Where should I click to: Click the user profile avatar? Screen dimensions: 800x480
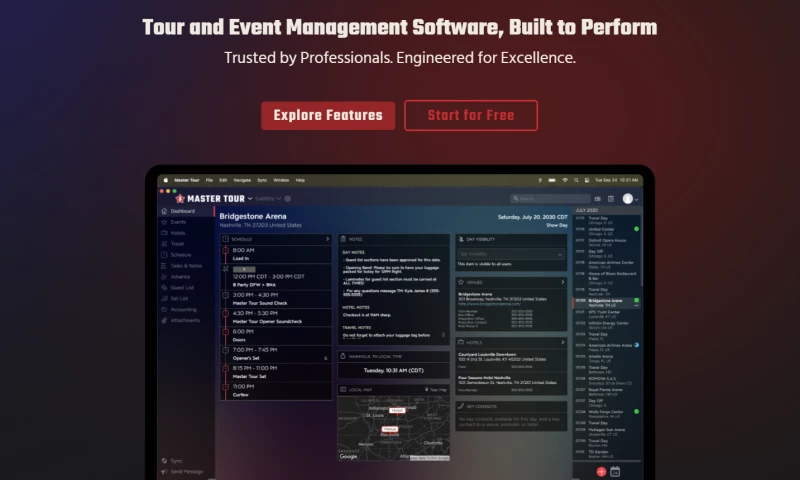(628, 198)
